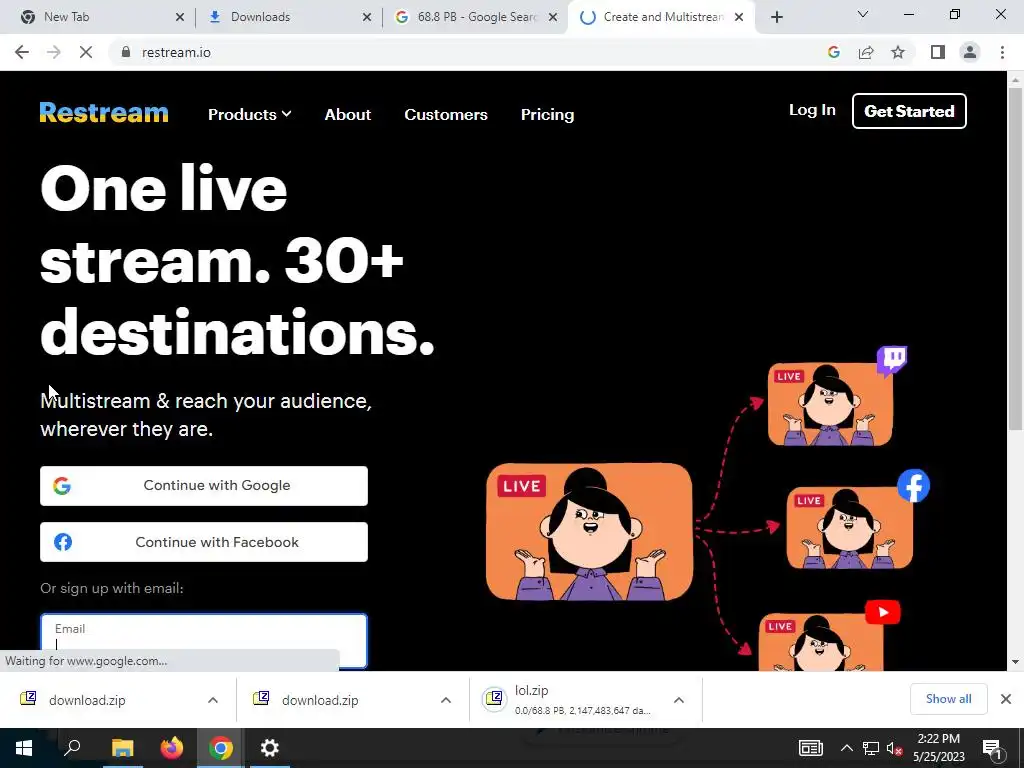Viewport: 1024px width, 768px height.
Task: Click the Twitch icon on illustration
Action: pyautogui.click(x=892, y=360)
